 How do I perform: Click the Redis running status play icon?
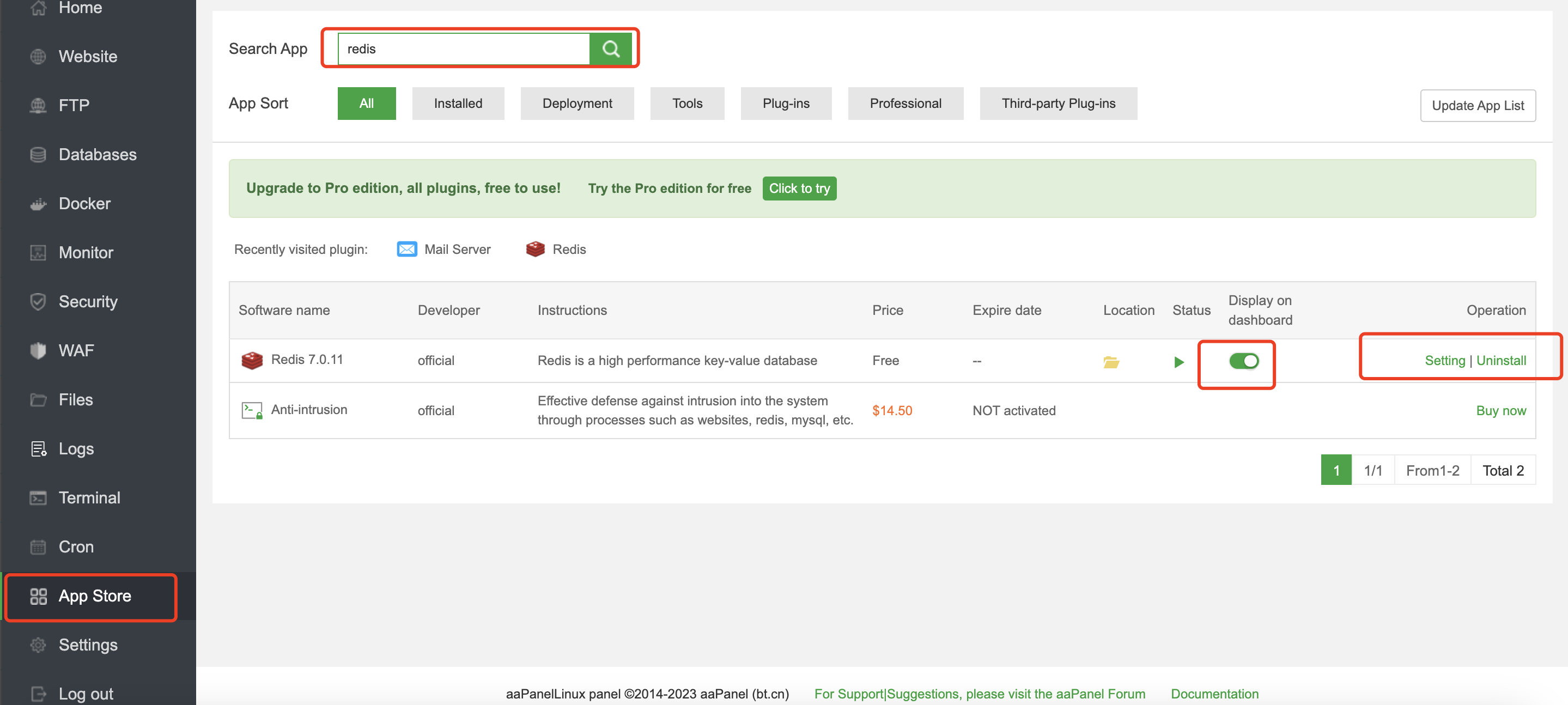coord(1178,362)
